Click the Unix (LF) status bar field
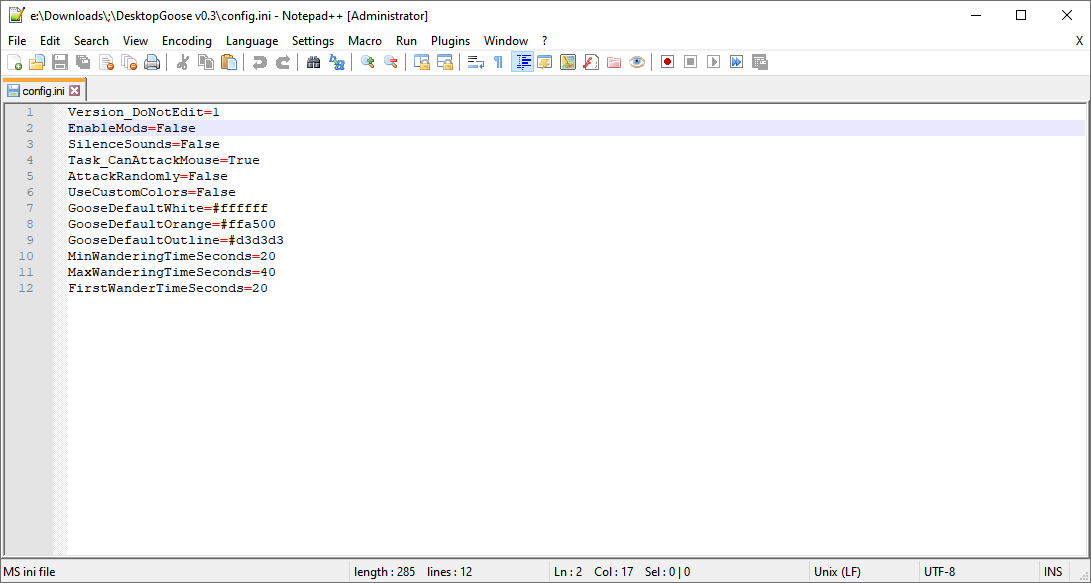1091x583 pixels. (837, 572)
